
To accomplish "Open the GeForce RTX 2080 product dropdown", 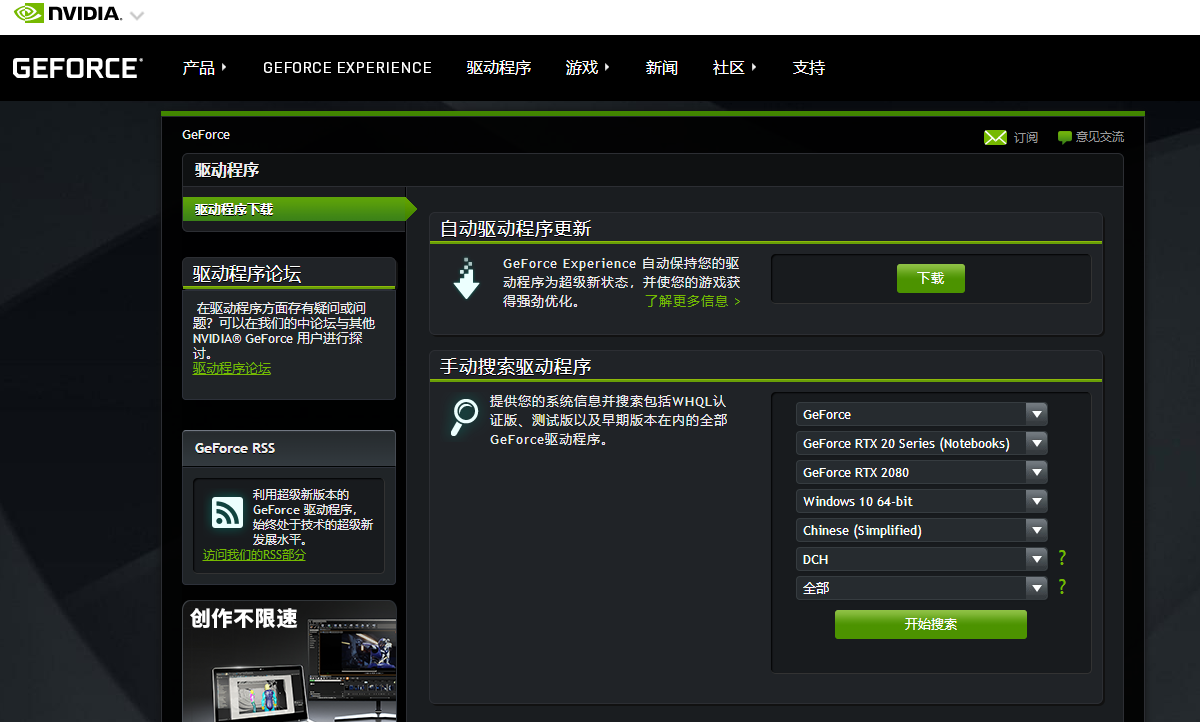I will point(922,472).
